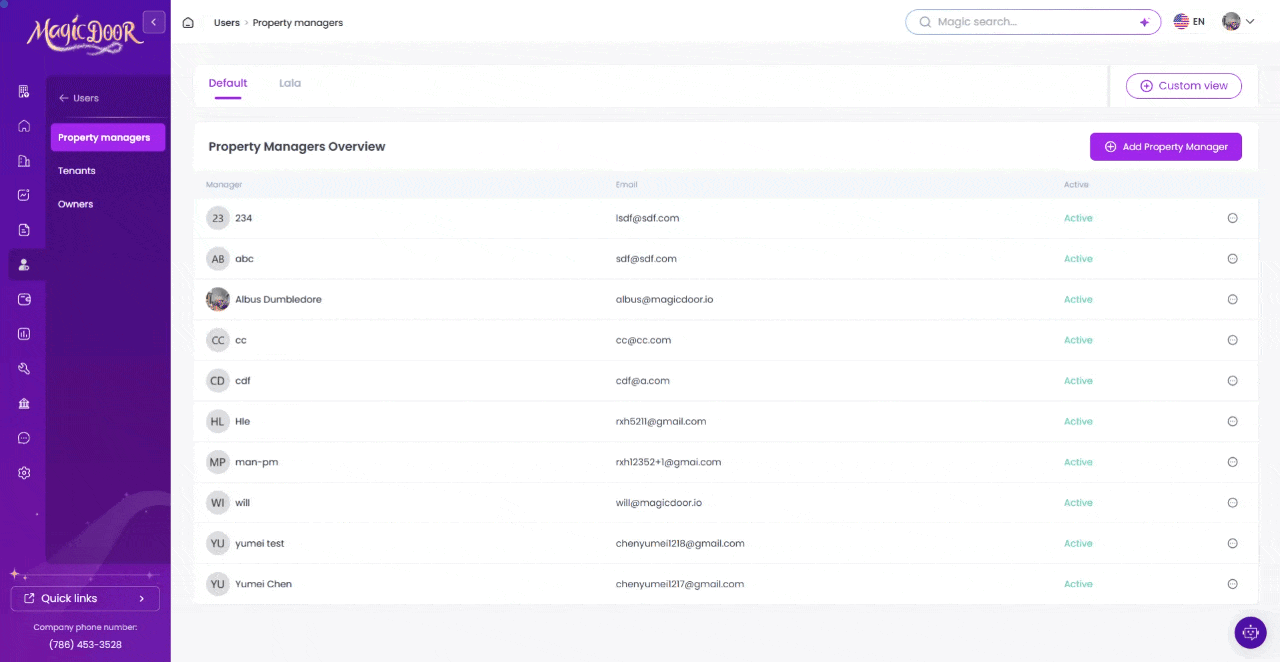Screen dimensions: 1280x662
Task: Open Custom view options
Action: click(1183, 86)
